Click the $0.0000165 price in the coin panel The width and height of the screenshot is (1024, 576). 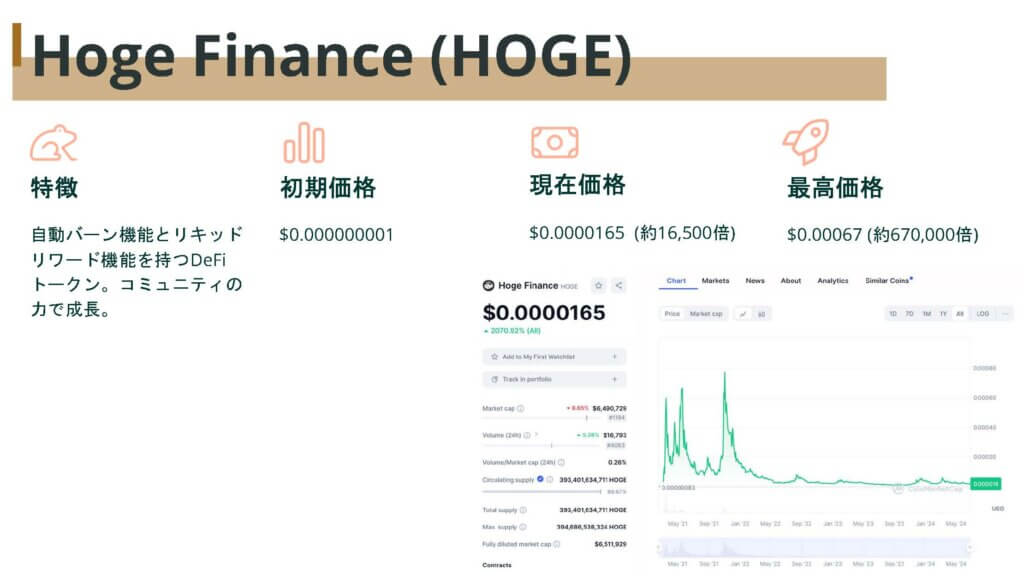coord(544,313)
